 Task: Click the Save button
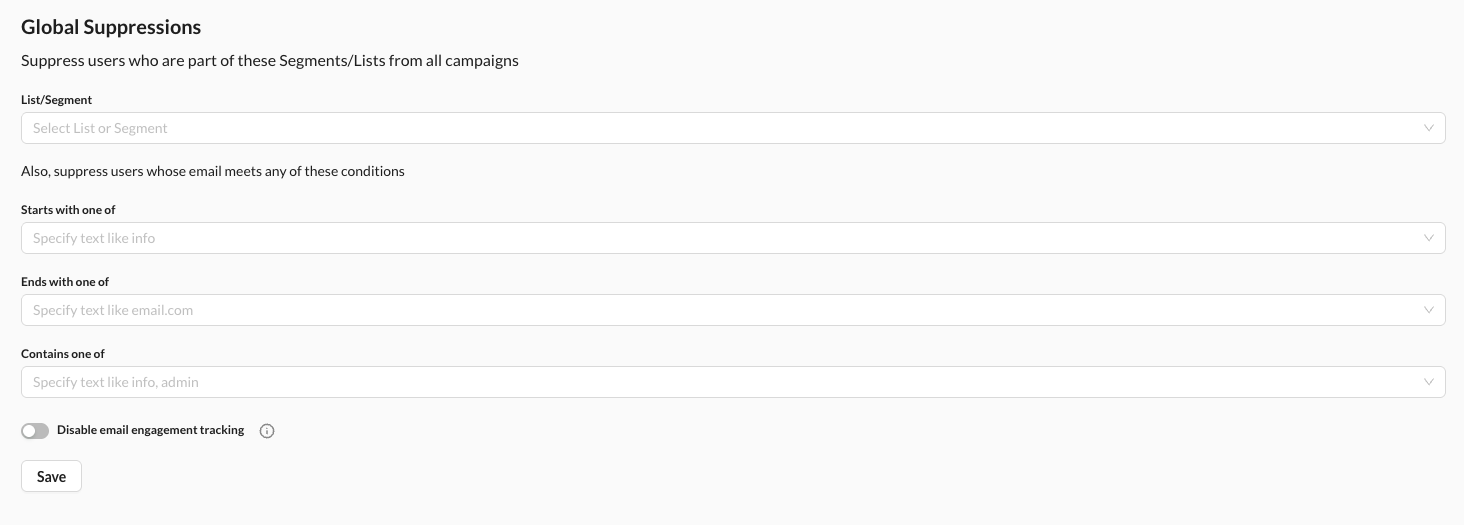click(51, 477)
